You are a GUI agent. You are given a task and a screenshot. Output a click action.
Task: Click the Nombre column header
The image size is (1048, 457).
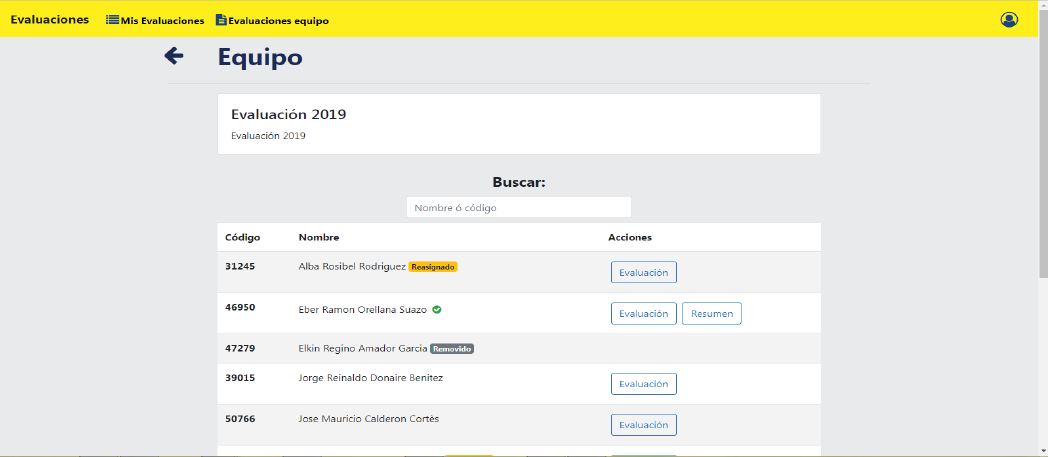318,237
